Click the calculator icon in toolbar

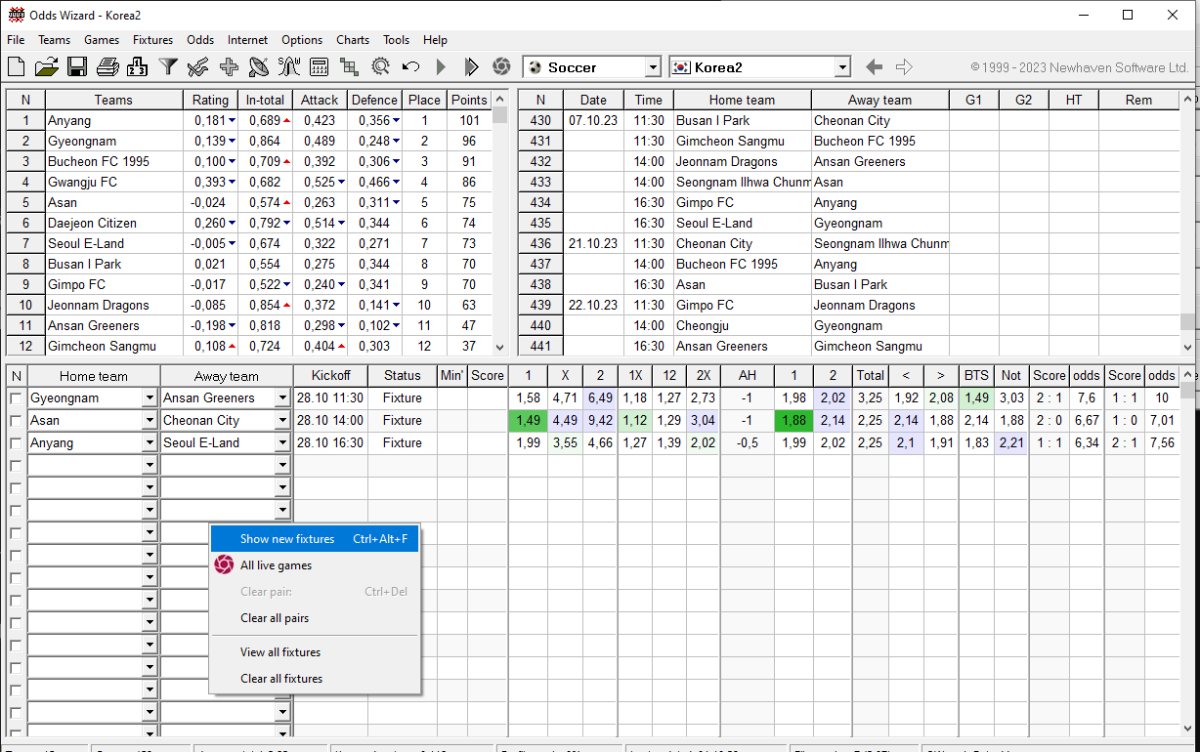[319, 67]
